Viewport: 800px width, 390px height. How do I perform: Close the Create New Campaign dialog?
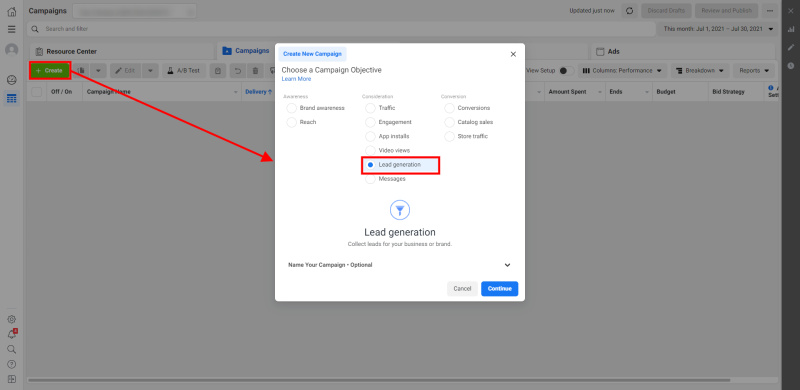coord(513,54)
